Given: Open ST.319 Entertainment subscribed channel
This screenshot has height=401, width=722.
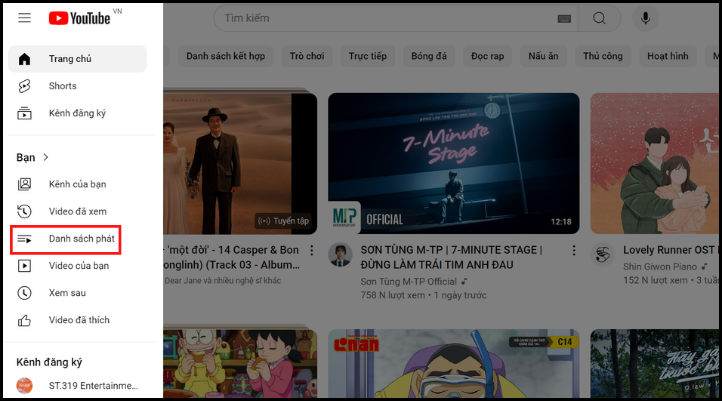Looking at the screenshot, I should point(77,385).
